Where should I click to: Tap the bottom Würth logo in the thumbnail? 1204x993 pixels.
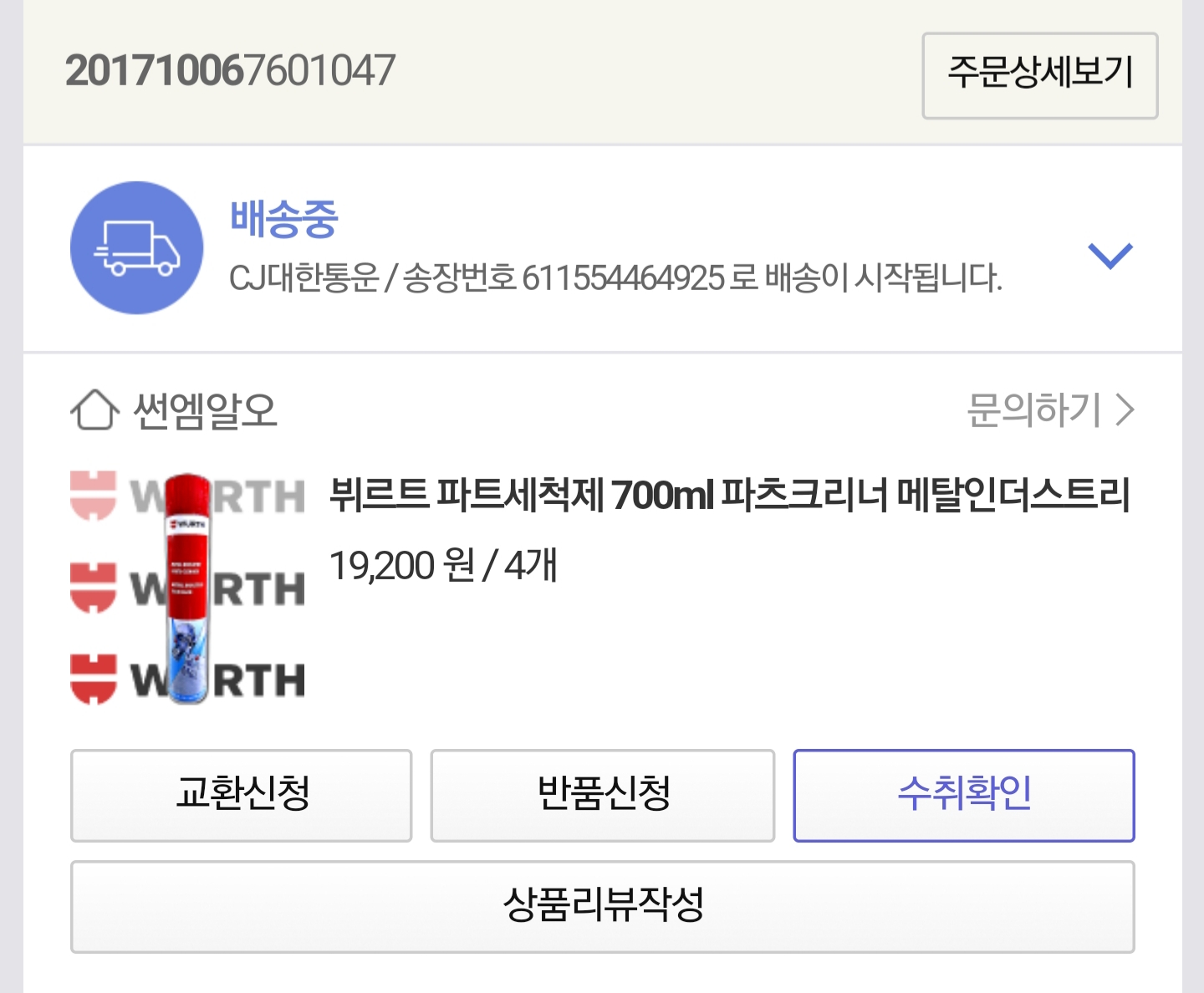click(x=188, y=679)
